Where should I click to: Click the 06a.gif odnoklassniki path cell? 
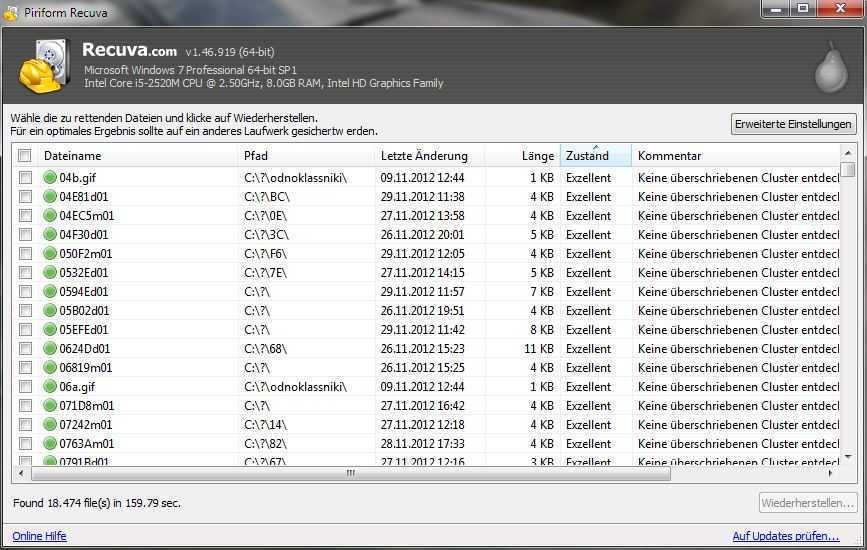tap(295, 386)
